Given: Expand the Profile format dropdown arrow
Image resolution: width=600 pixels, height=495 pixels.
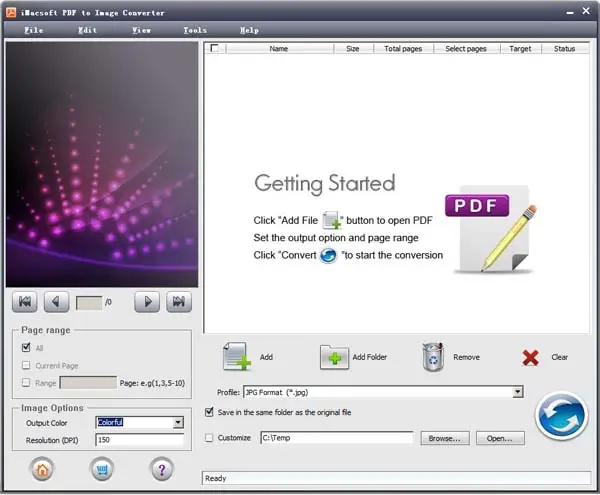Looking at the screenshot, I should [x=517, y=392].
